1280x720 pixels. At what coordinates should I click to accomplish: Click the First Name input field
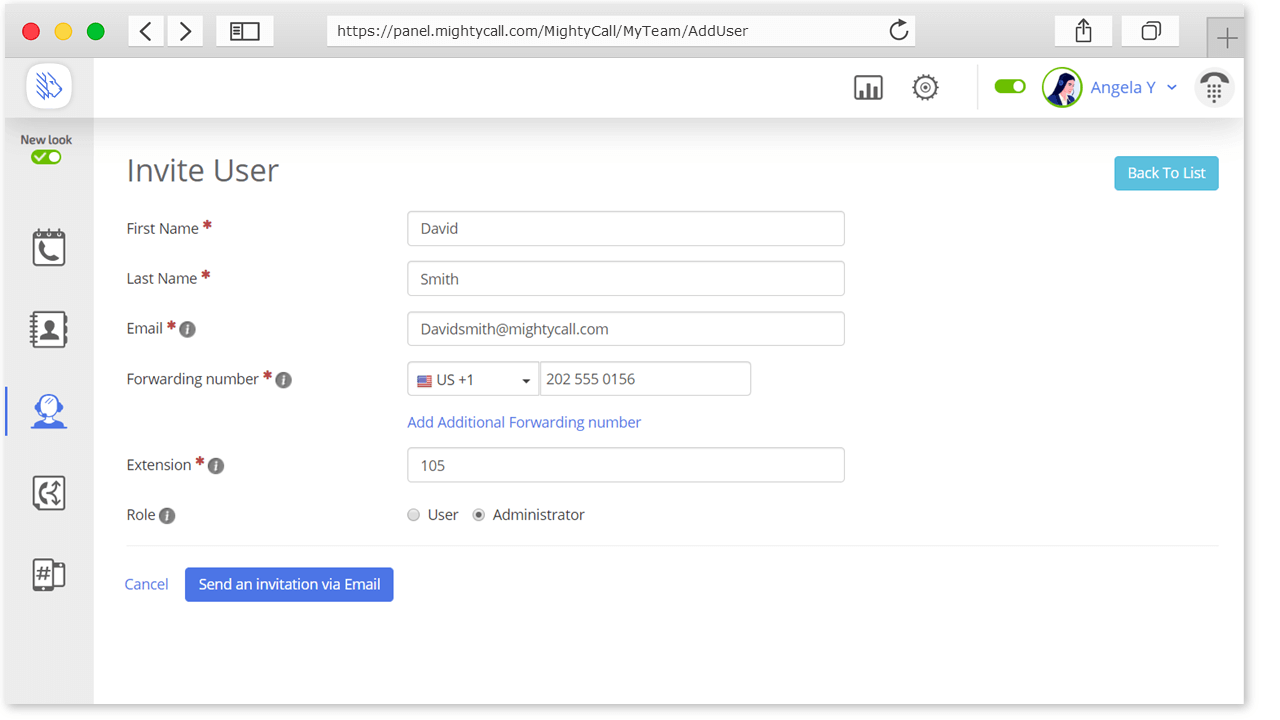tap(626, 228)
